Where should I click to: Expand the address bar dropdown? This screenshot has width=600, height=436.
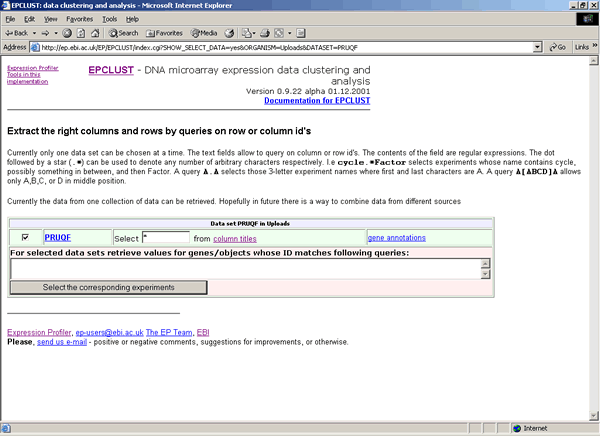538,47
